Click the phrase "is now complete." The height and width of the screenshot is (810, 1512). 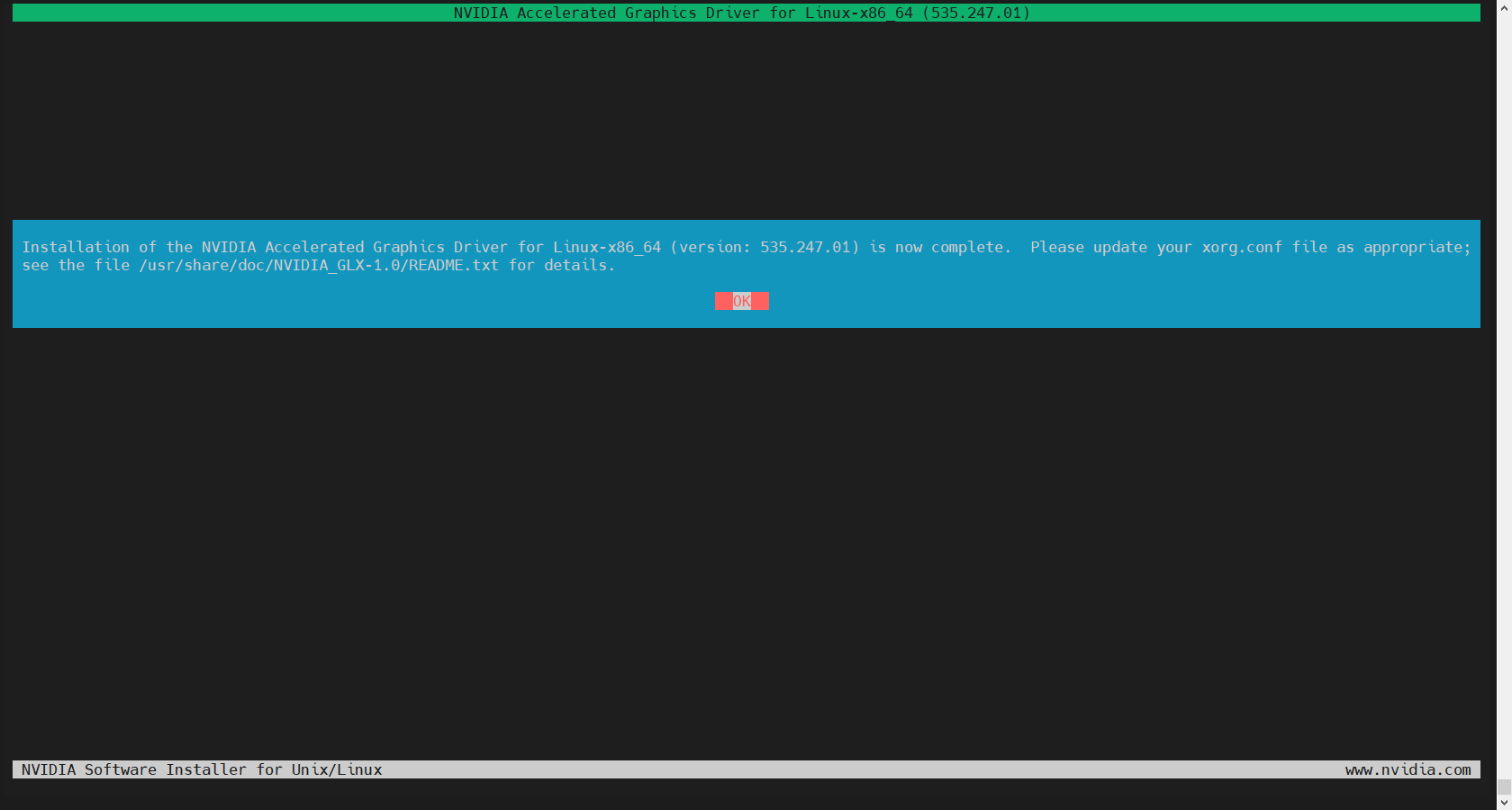(x=940, y=247)
